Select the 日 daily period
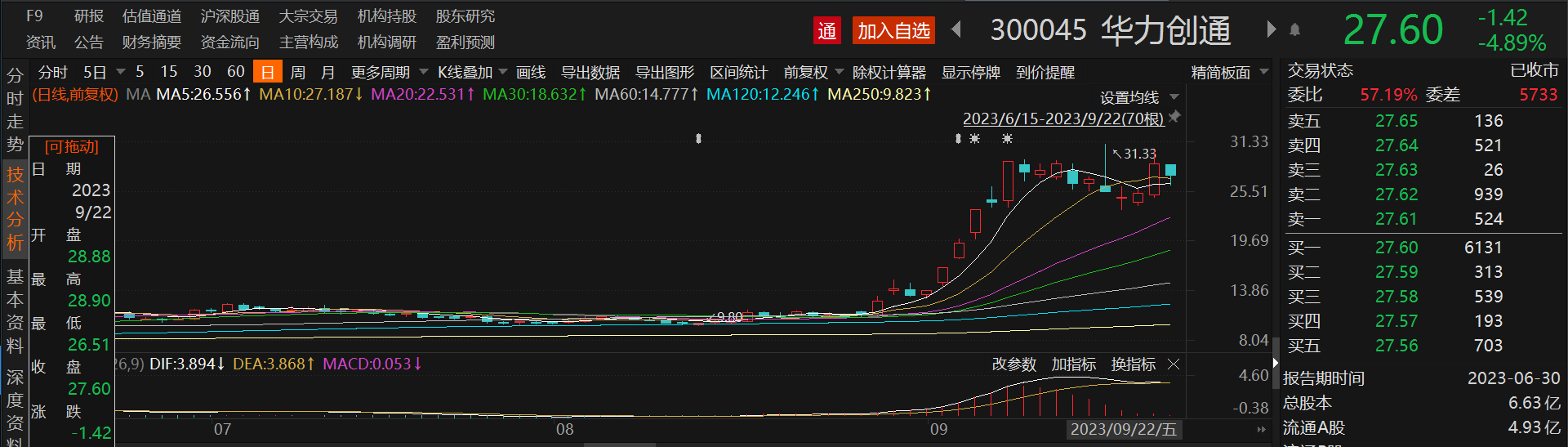The height and width of the screenshot is (447, 1568). click(267, 73)
